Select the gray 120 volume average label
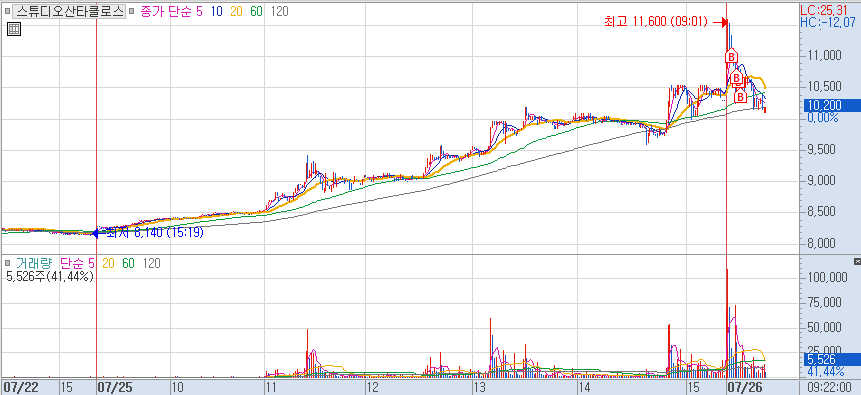 pos(152,264)
